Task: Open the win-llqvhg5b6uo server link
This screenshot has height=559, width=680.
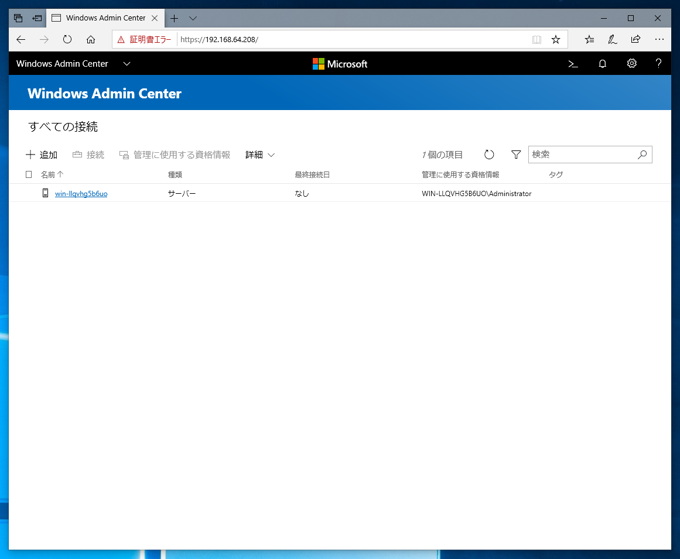Action: pyautogui.click(x=81, y=194)
